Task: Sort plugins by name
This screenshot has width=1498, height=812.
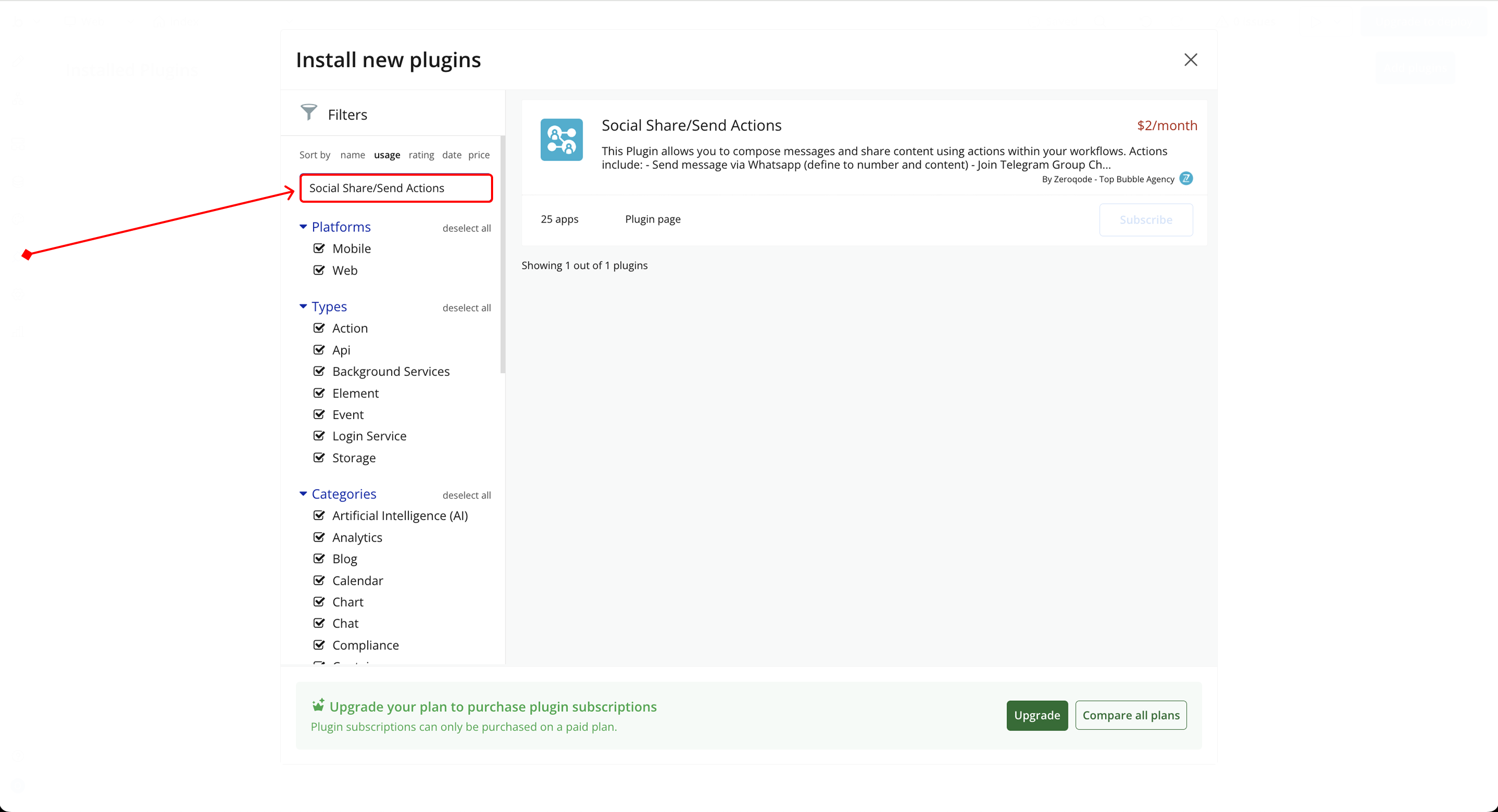Action: 353,154
